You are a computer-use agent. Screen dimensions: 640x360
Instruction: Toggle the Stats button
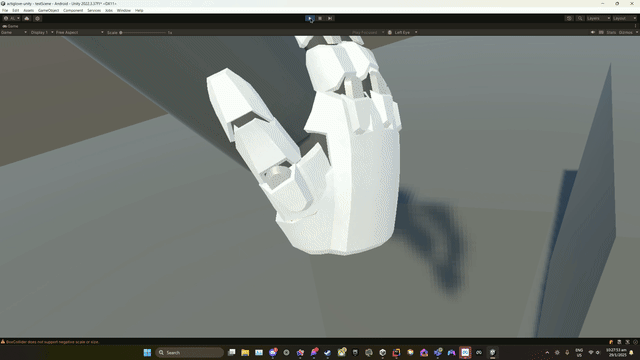click(611, 32)
